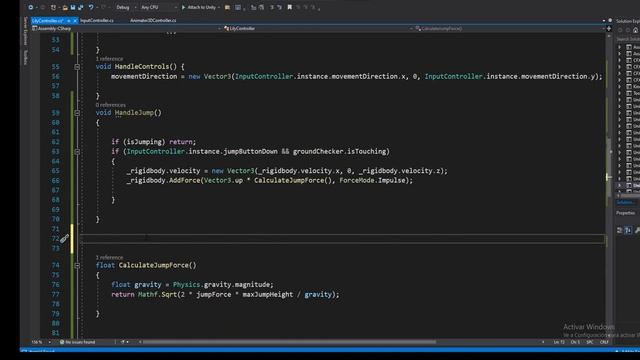Click the screwdriver quick actions icon on line 72
This screenshot has height=360, width=640.
point(64,239)
